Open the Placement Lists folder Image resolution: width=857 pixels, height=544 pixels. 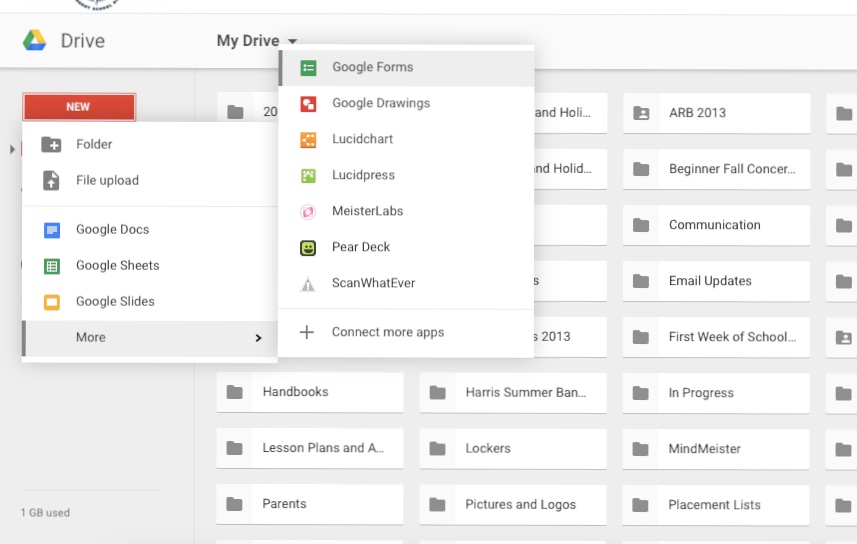click(x=716, y=505)
